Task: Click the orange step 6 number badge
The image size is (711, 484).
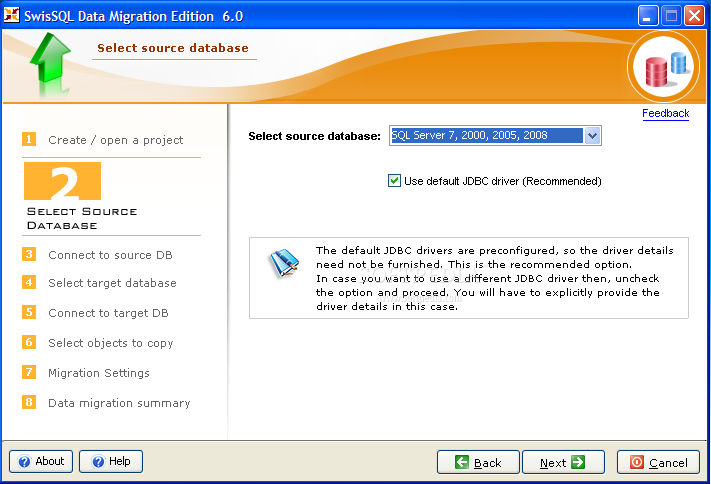Action: coord(29,342)
